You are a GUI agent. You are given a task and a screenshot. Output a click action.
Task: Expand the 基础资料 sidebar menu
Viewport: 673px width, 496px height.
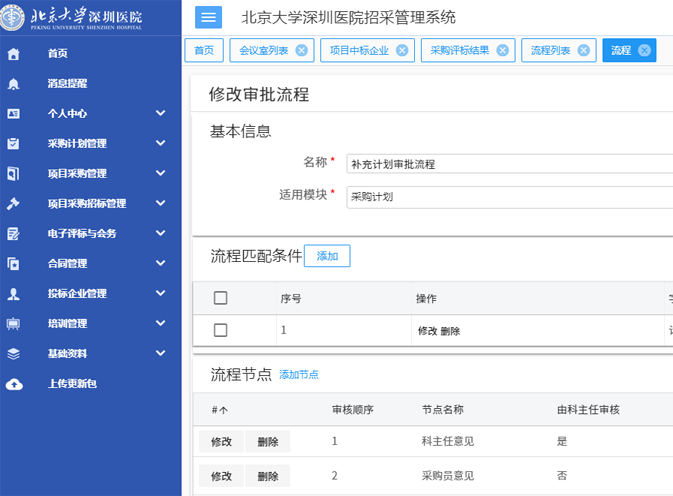tap(160, 354)
